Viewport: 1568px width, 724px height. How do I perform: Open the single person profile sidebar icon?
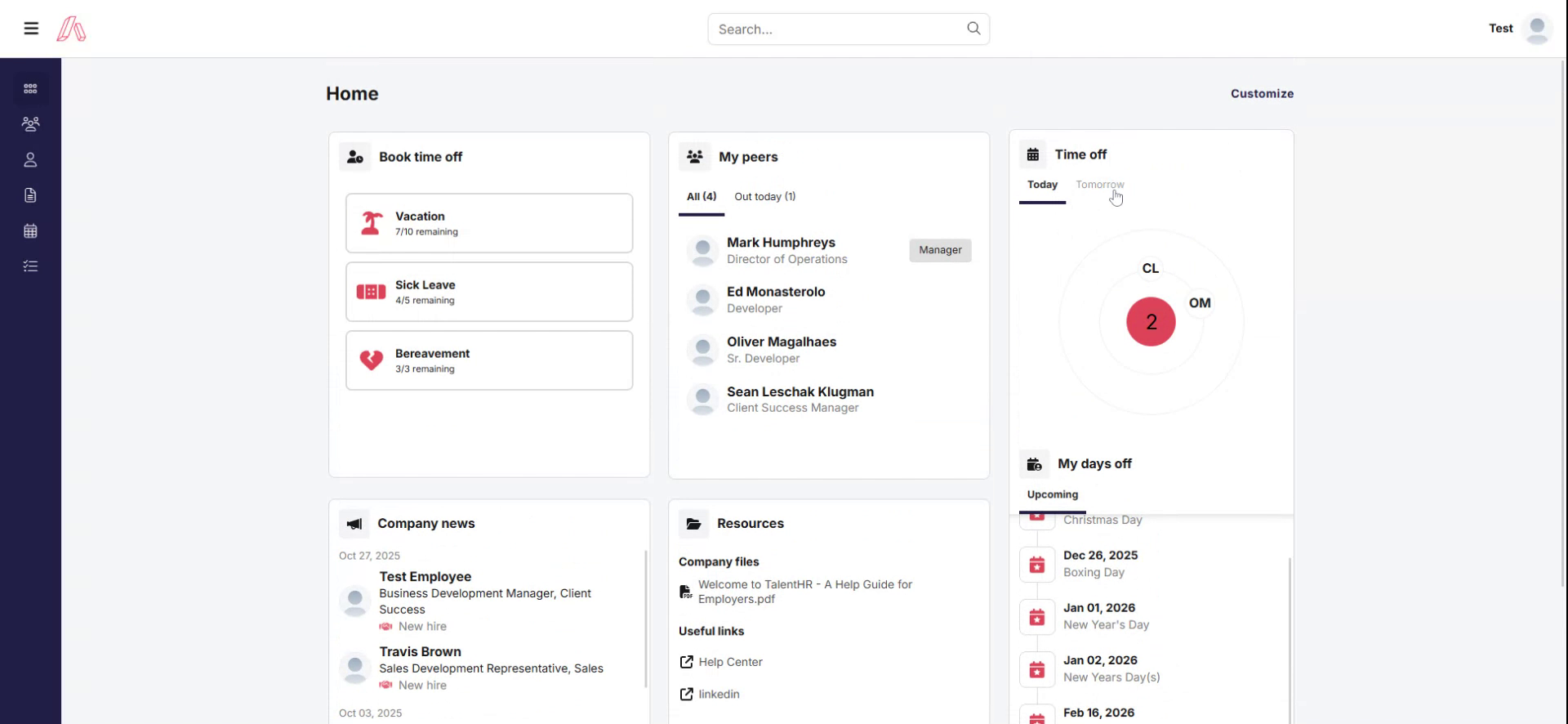tap(30, 160)
